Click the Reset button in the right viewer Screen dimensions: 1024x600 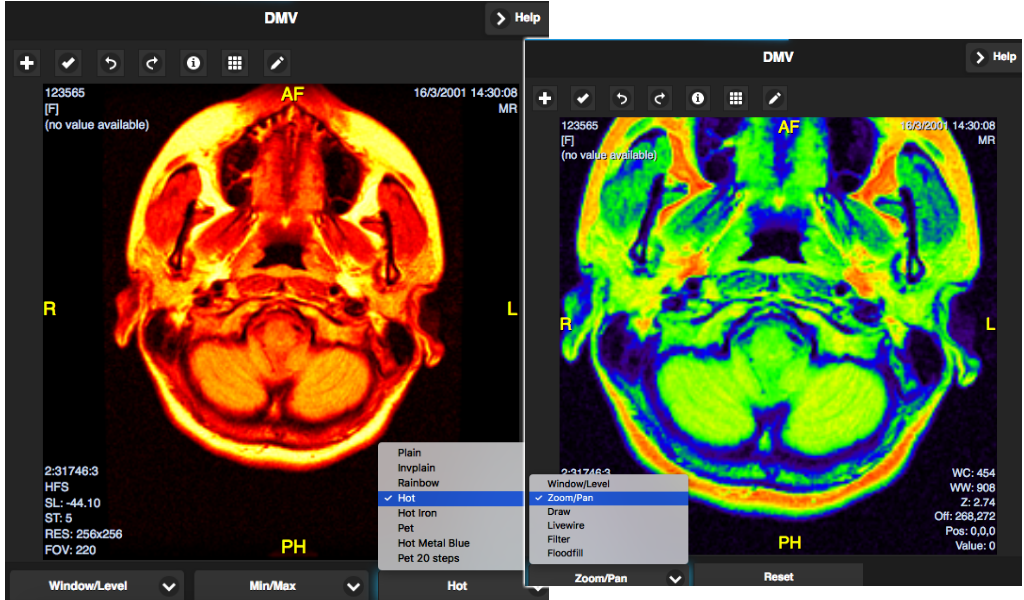coord(778,577)
